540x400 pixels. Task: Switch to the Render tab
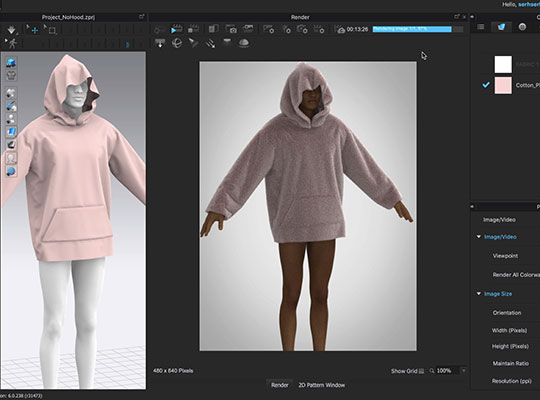coord(280,385)
